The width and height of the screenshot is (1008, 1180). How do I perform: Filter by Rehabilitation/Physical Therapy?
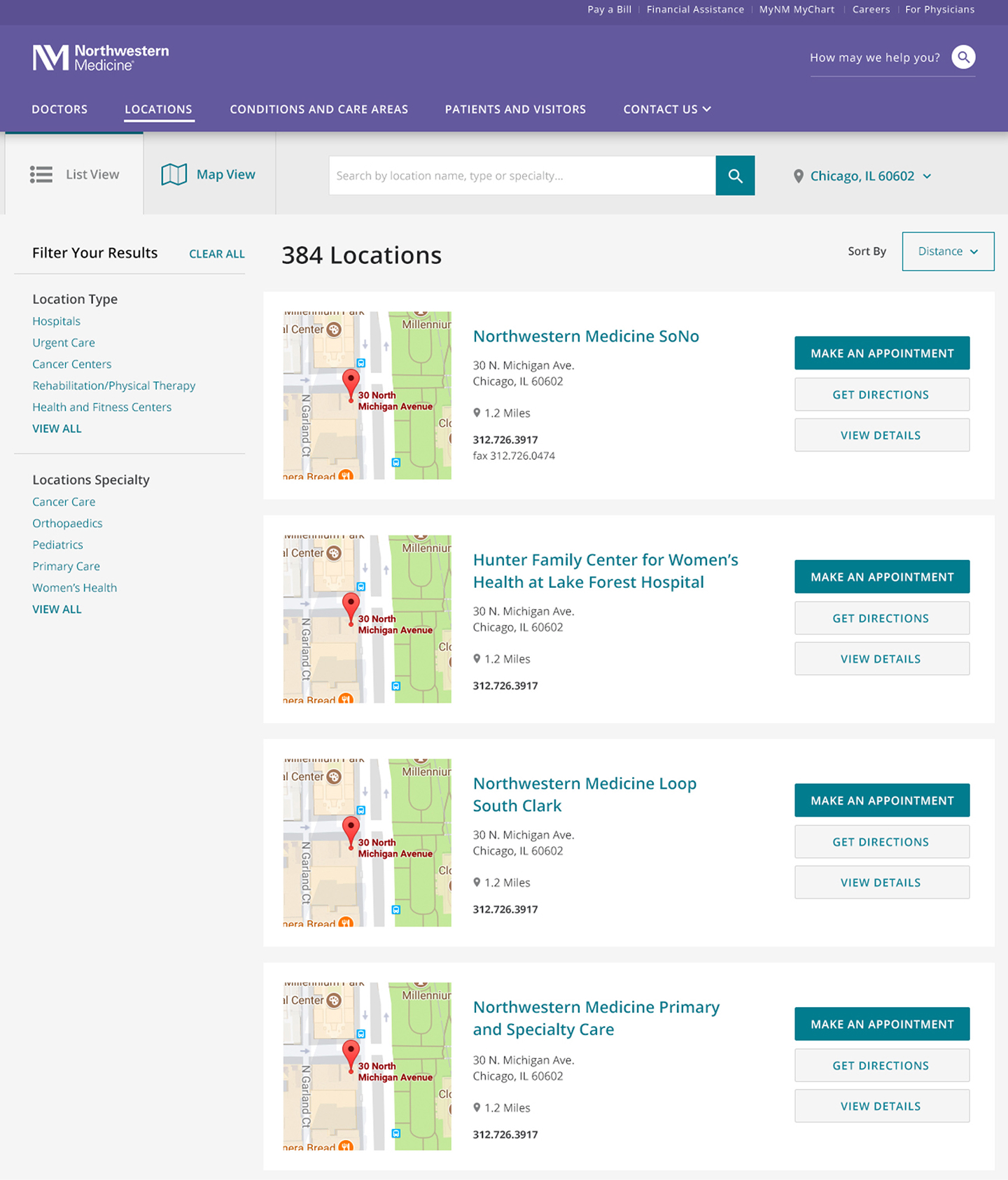coord(113,386)
